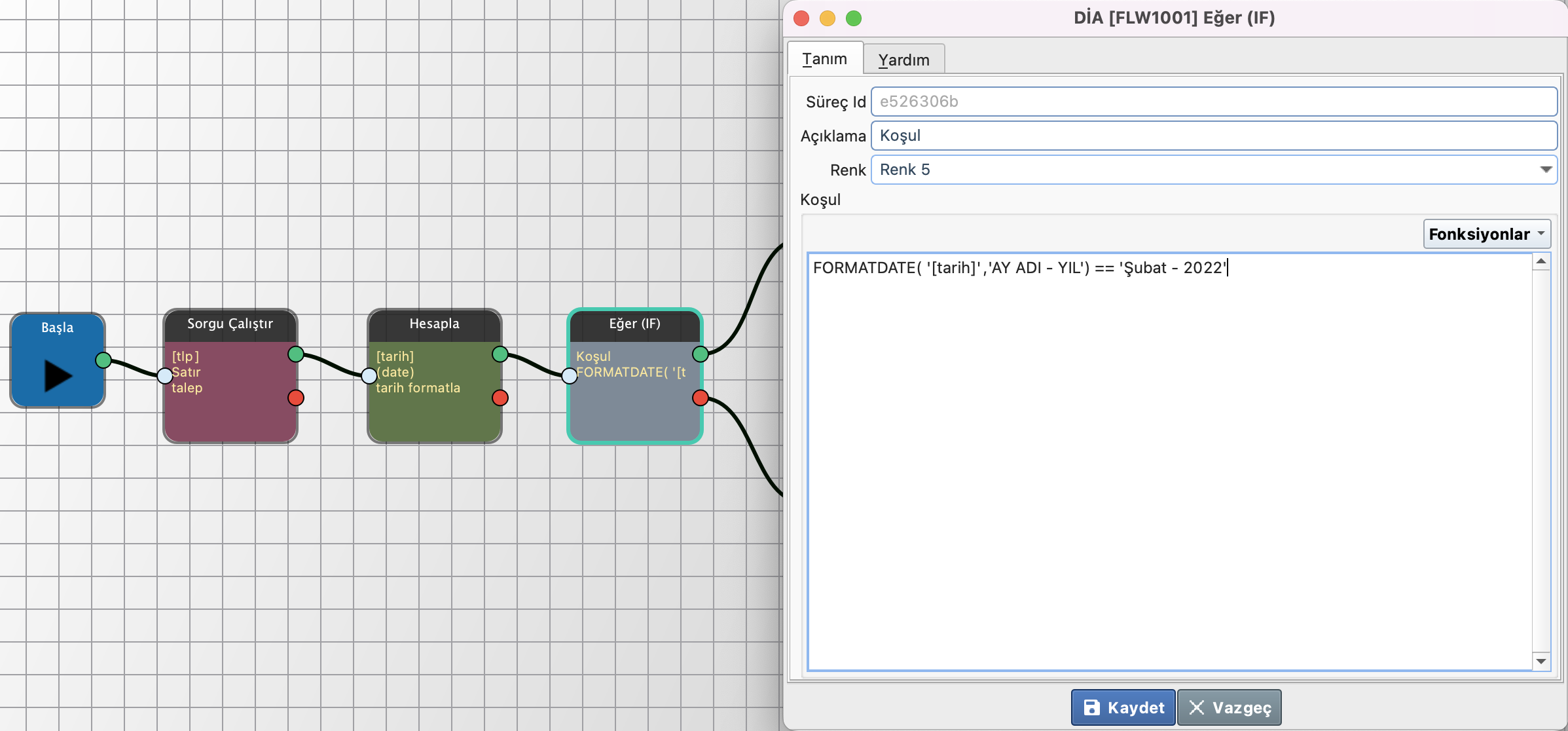Click the Açıklama input field

[1213, 136]
